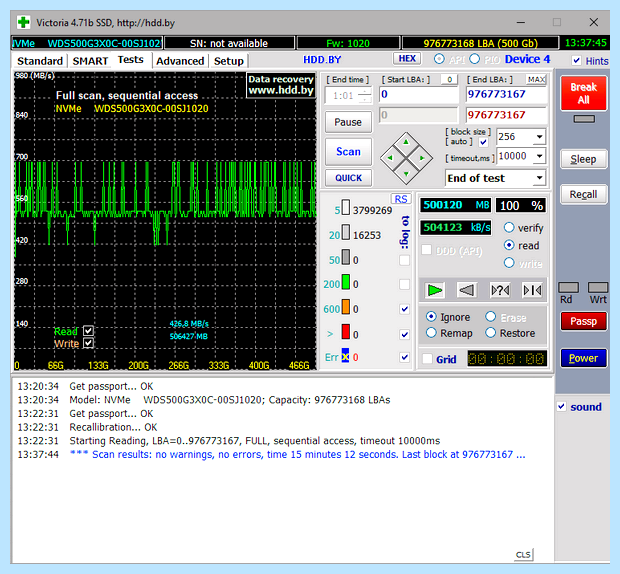
Task: Click the green 200 ms block indicator
Action: pyautogui.click(x=346, y=281)
